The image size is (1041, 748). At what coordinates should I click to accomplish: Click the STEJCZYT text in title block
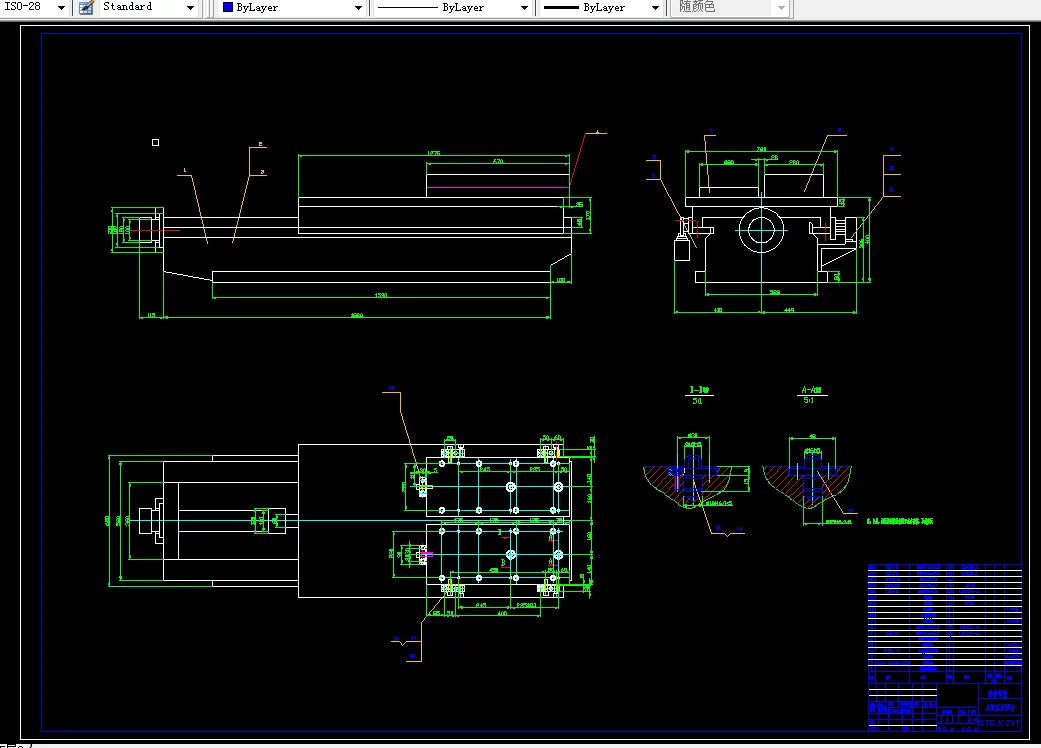[999, 723]
